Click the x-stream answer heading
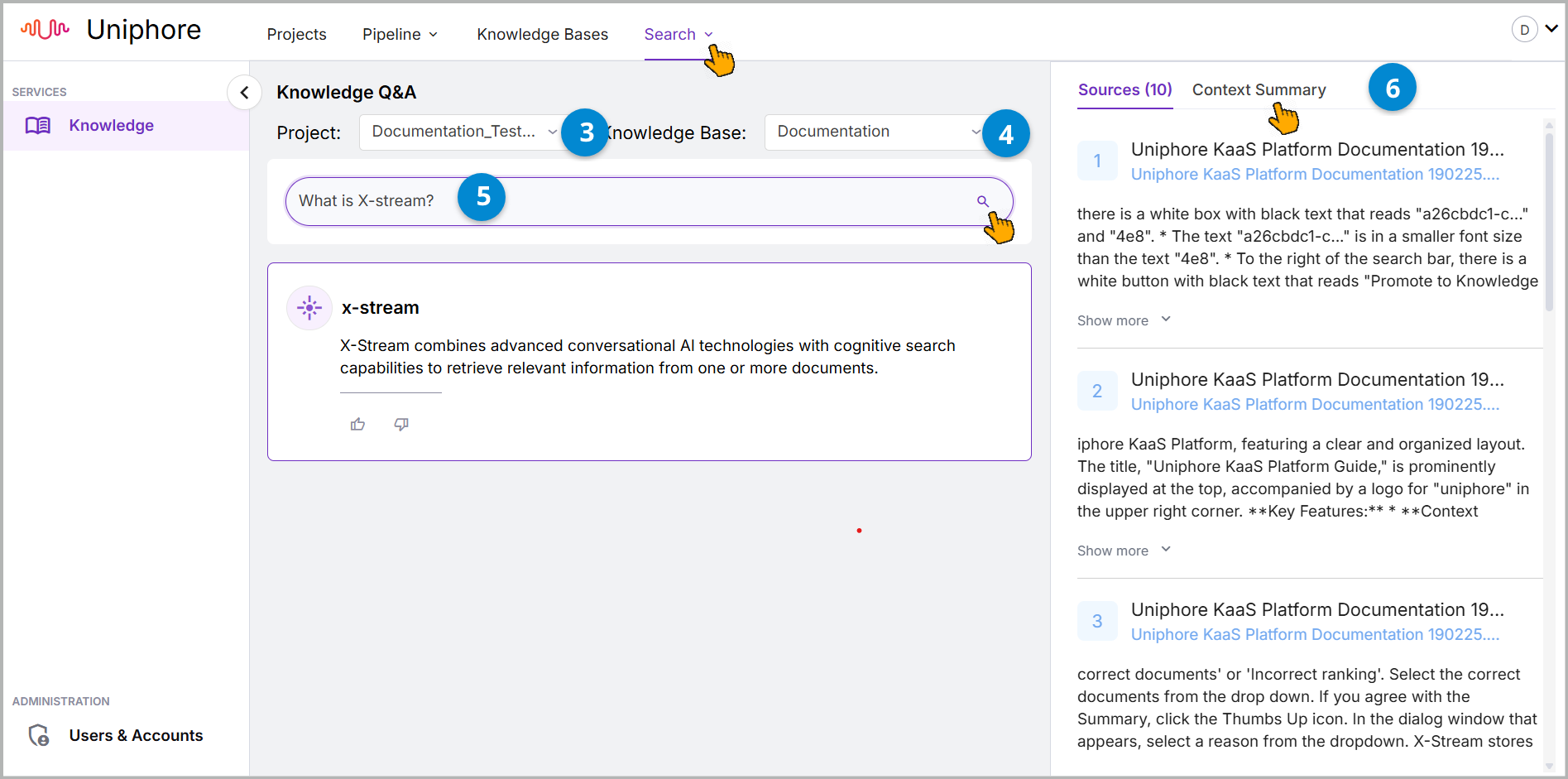This screenshot has height=779, width=1568. pyautogui.click(x=381, y=308)
